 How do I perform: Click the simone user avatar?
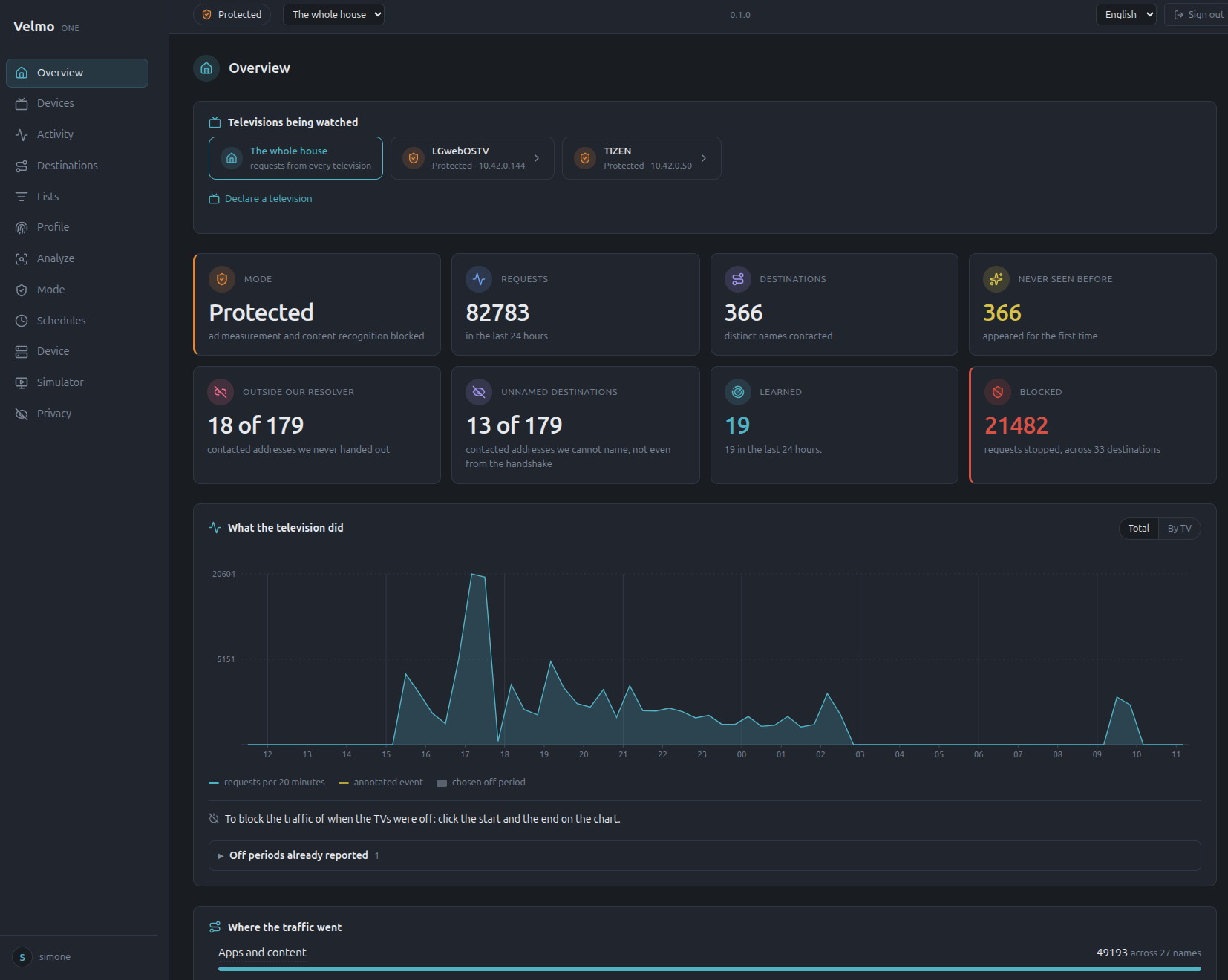pos(22,957)
